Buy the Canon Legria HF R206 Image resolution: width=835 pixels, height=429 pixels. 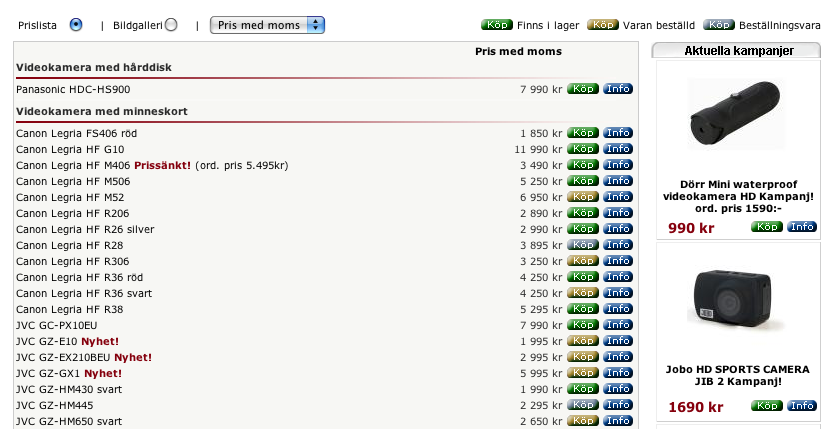(583, 212)
